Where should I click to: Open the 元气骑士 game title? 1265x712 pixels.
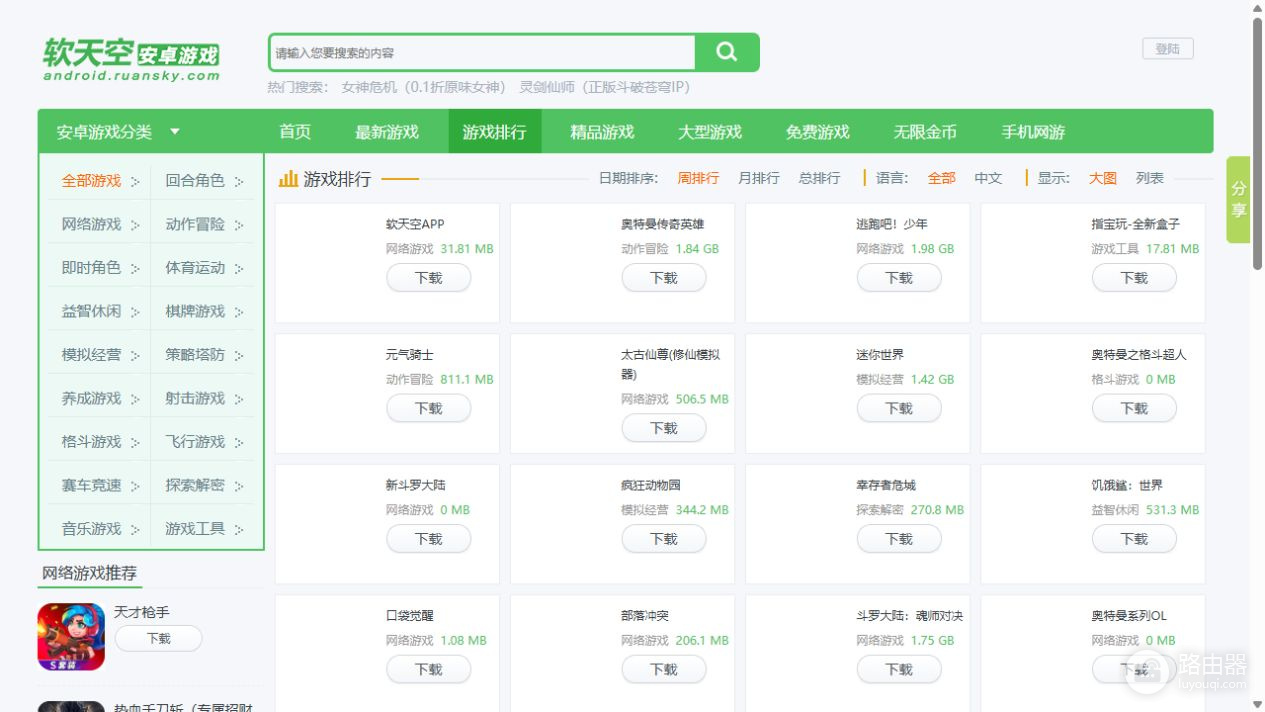point(410,355)
